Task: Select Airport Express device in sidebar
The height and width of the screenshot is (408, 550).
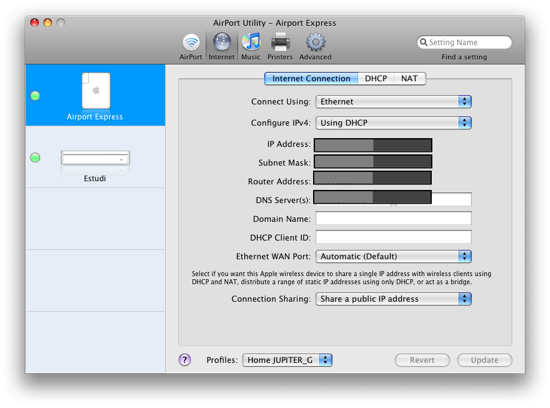Action: pos(95,95)
